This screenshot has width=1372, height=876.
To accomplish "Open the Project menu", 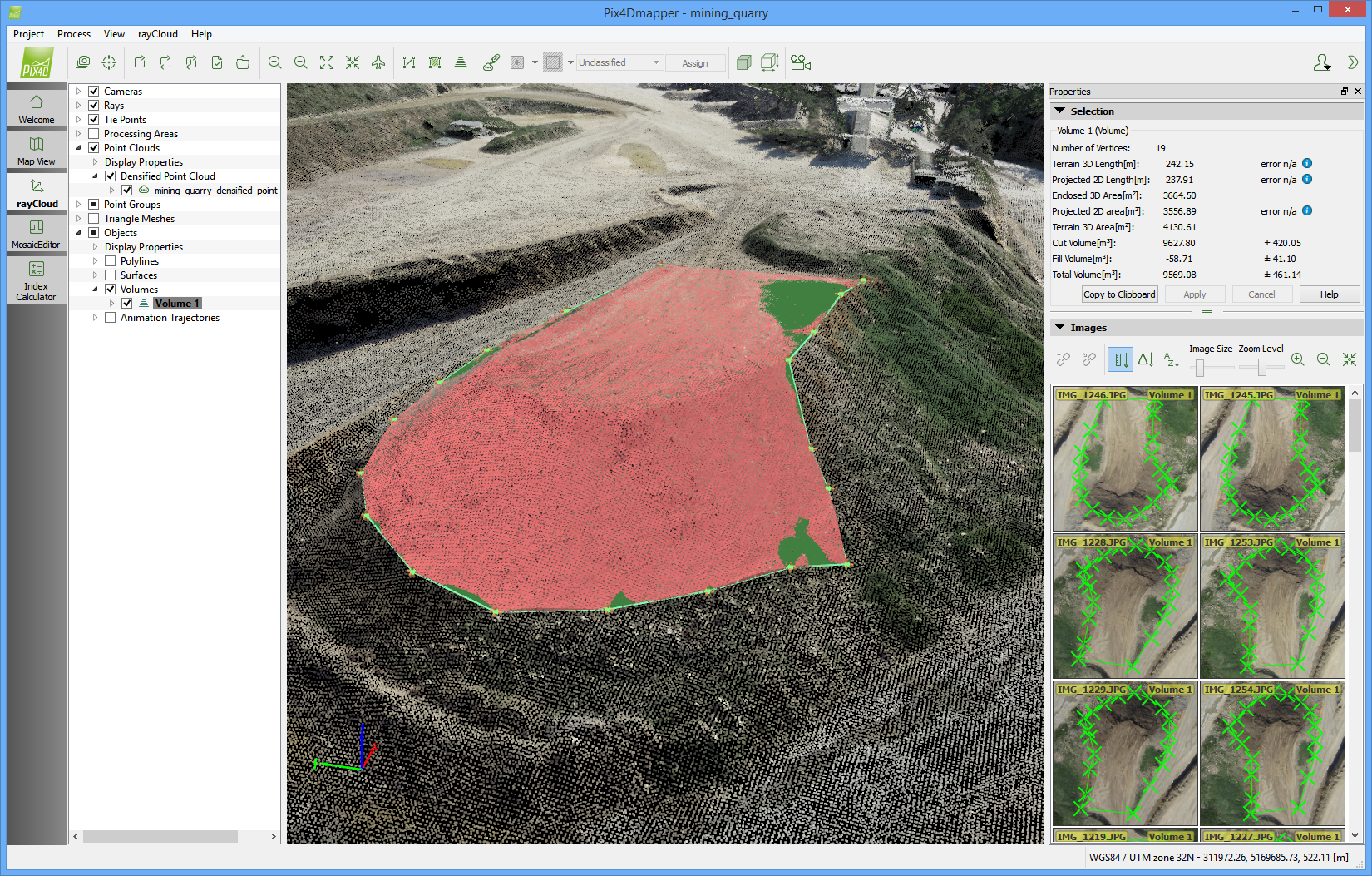I will pyautogui.click(x=28, y=34).
